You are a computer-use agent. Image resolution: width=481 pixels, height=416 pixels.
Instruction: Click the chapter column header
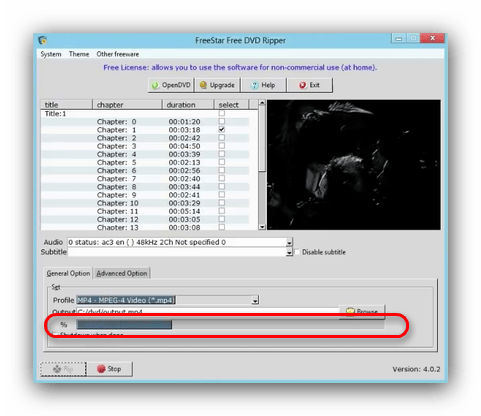[127, 105]
